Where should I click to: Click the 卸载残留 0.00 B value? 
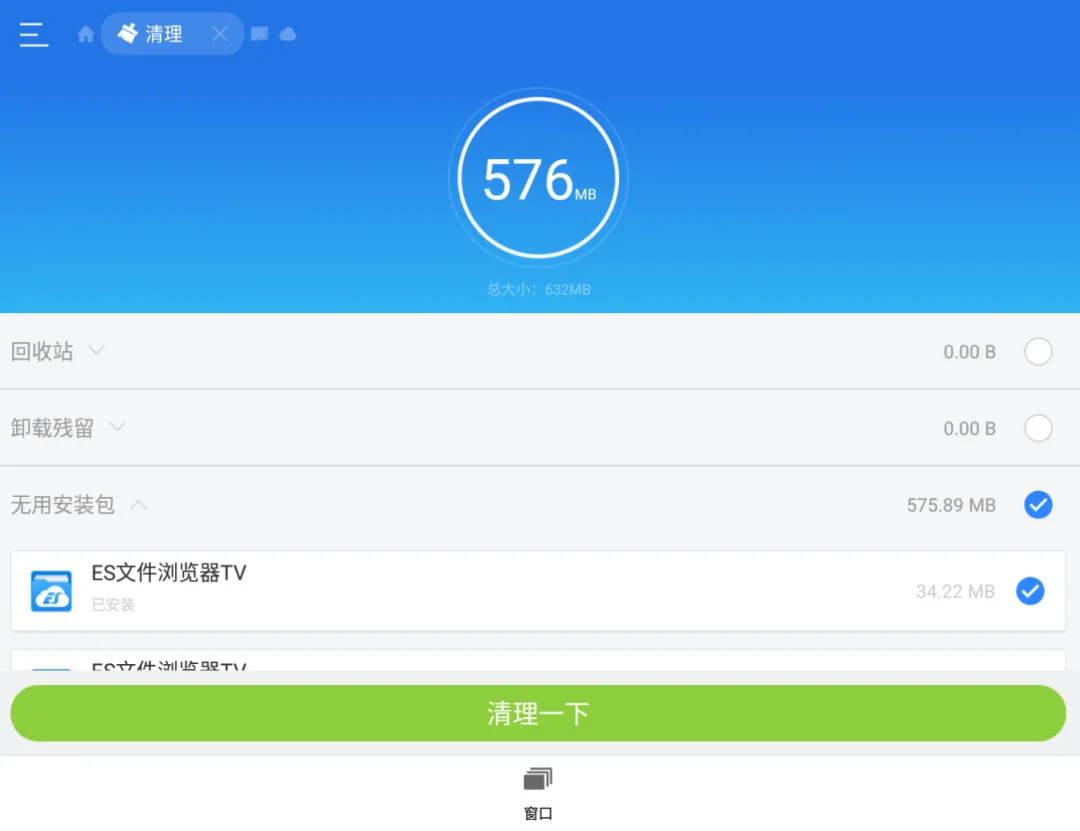pos(969,429)
